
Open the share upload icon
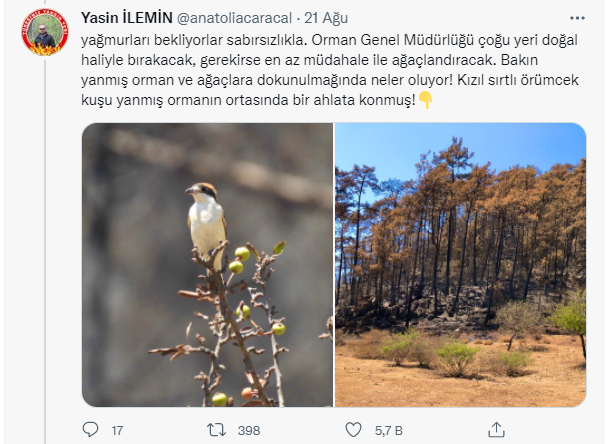(496, 430)
